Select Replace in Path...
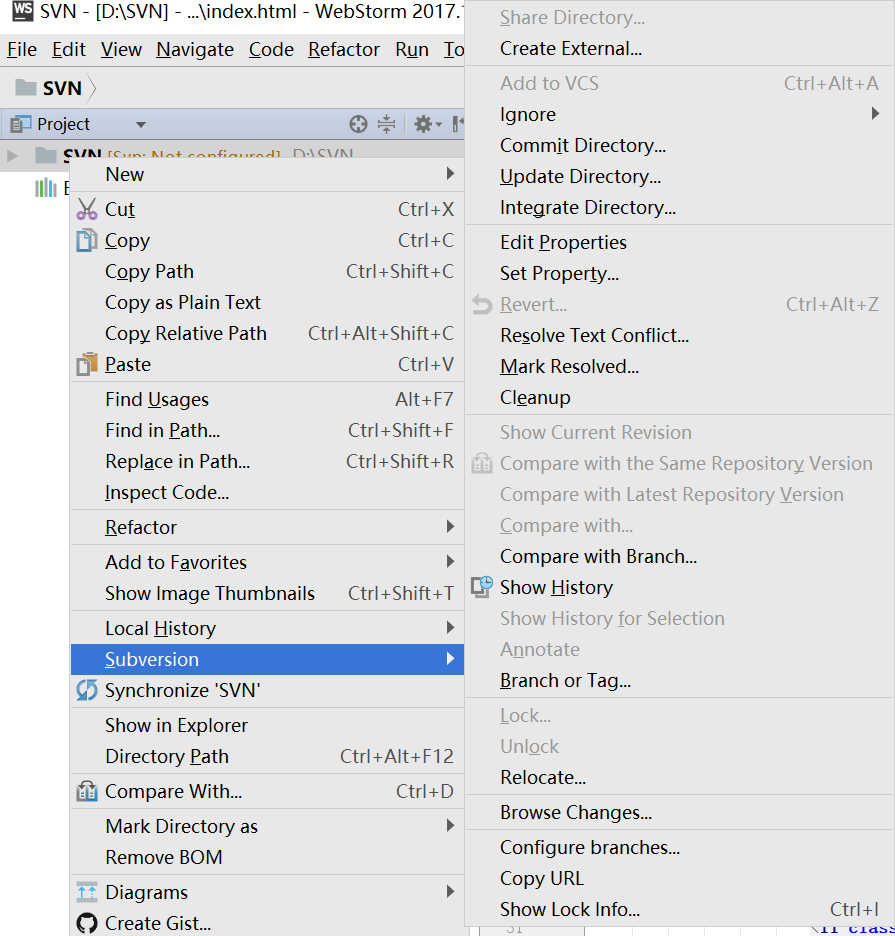This screenshot has height=936, width=895. point(267,461)
